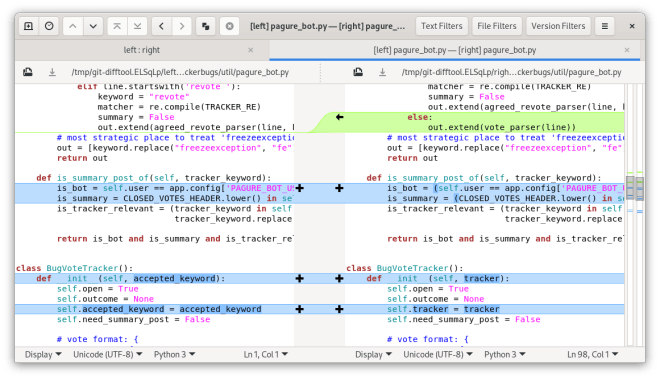
Task: Click left-side plus on is_bot change row
Action: pos(300,188)
